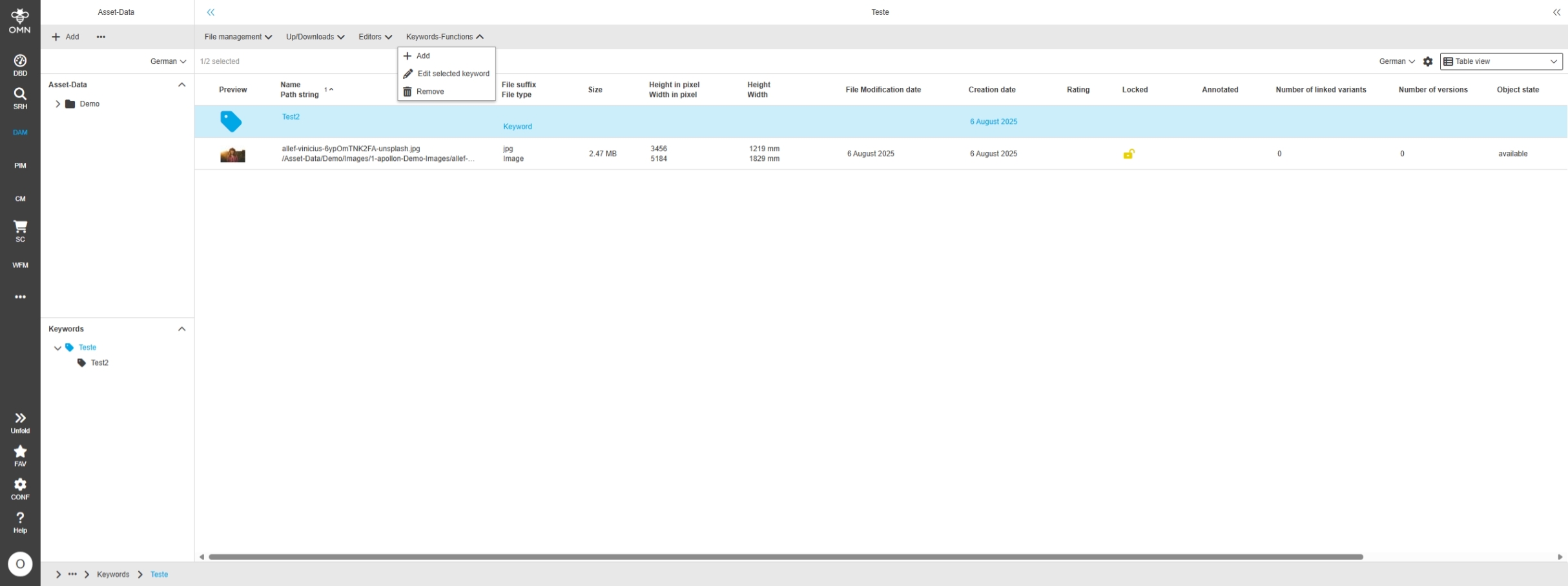This screenshot has height=586, width=1568.
Task: Click the allef-vinicius-6ypOmTNK2FA-unsplash.jpg file name
Action: click(351, 149)
